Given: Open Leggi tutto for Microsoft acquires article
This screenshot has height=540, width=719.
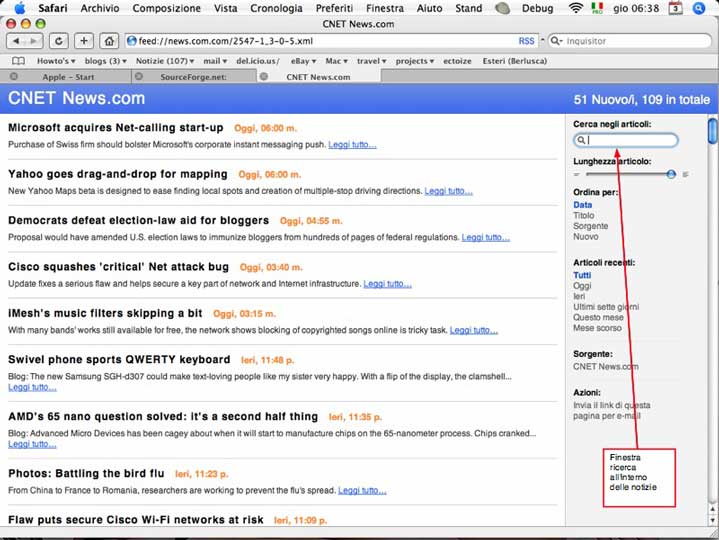Looking at the screenshot, I should [352, 145].
